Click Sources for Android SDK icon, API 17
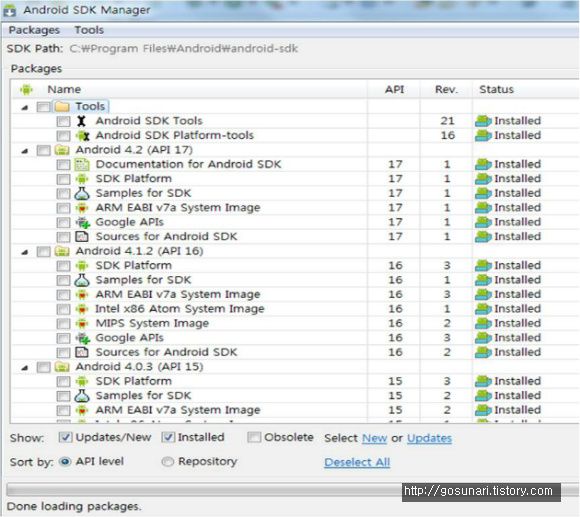 (82, 237)
